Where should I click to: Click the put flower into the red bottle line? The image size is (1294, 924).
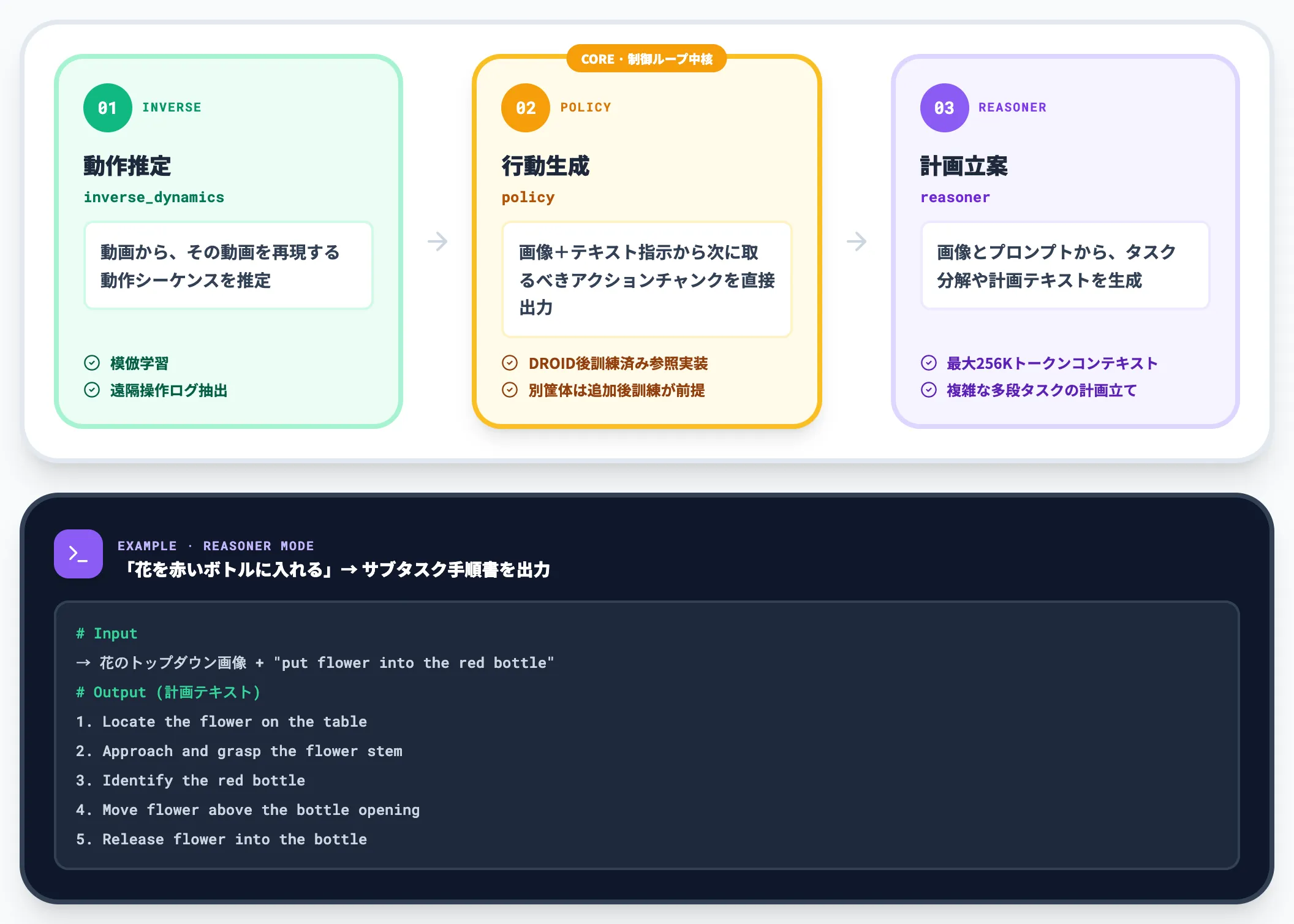coord(315,663)
